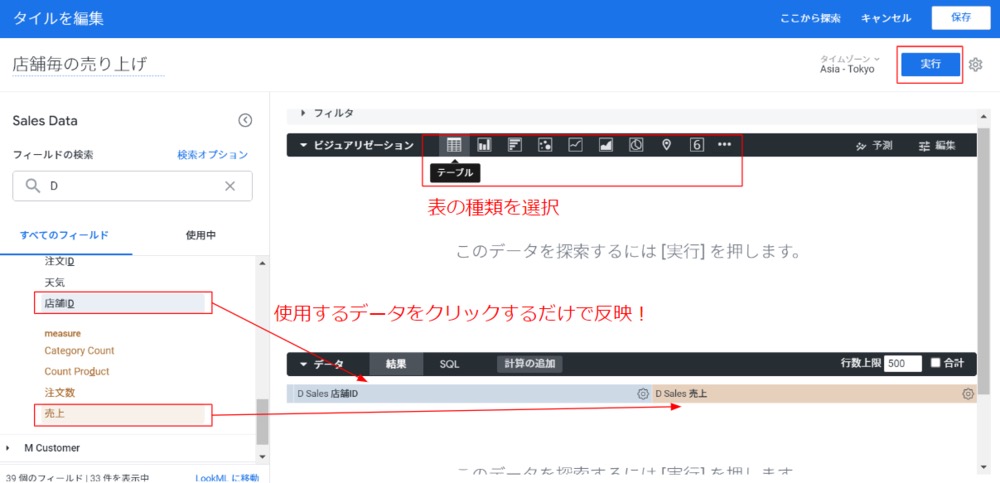The height and width of the screenshot is (483, 1000).
Task: Click the field search input box
Action: (x=133, y=186)
